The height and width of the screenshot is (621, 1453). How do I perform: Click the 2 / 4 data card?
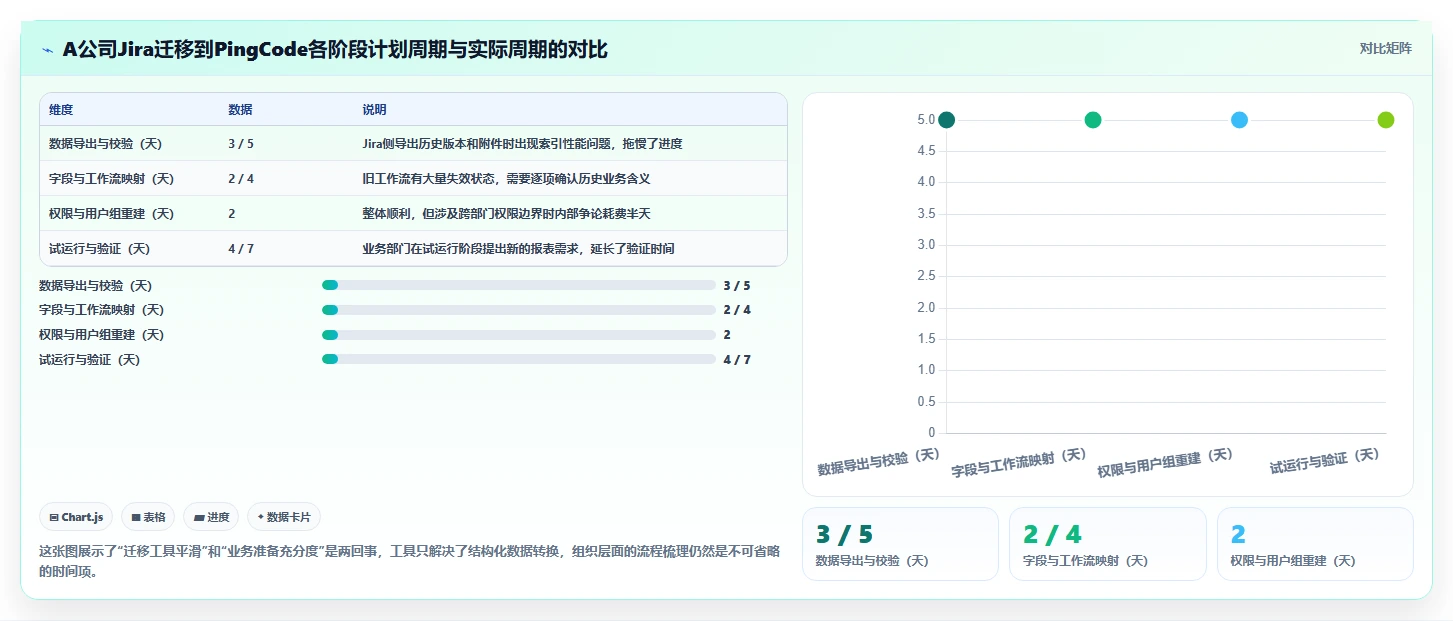pyautogui.click(x=1108, y=544)
